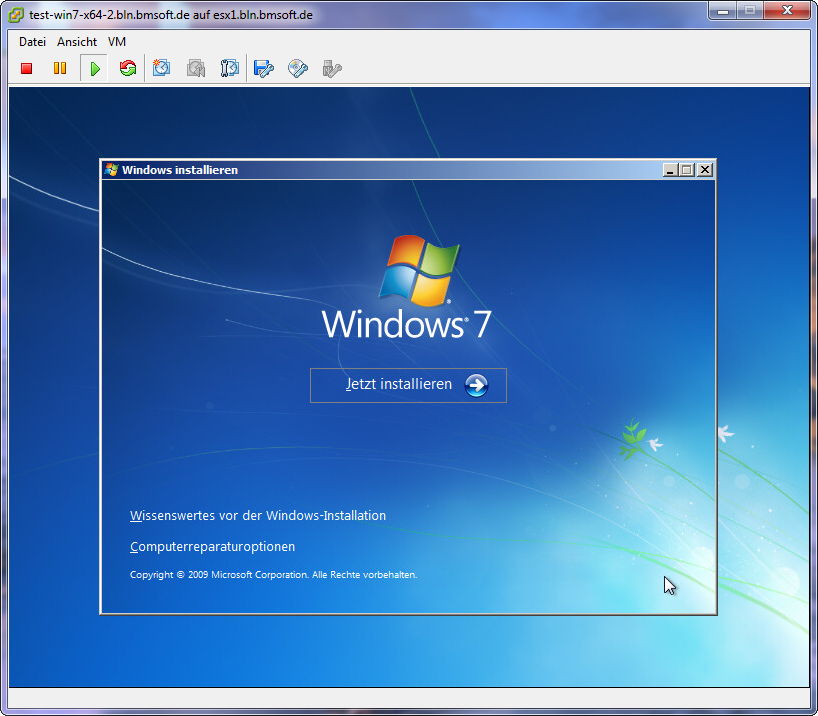Click the Copyright 2009 Microsoft Corporation text
Screen dimensions: 818x716
click(x=273, y=575)
